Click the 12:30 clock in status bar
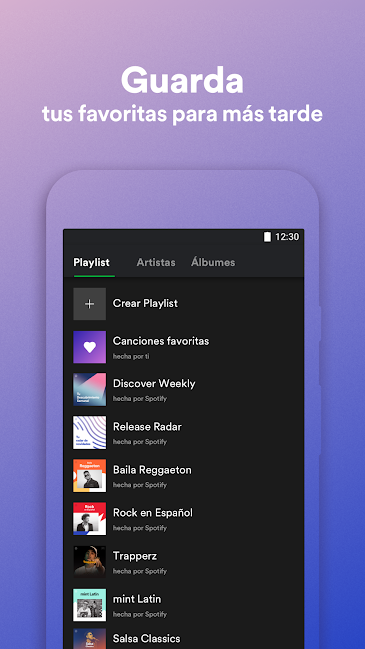Viewport: 365px width, 649px height. (x=287, y=237)
